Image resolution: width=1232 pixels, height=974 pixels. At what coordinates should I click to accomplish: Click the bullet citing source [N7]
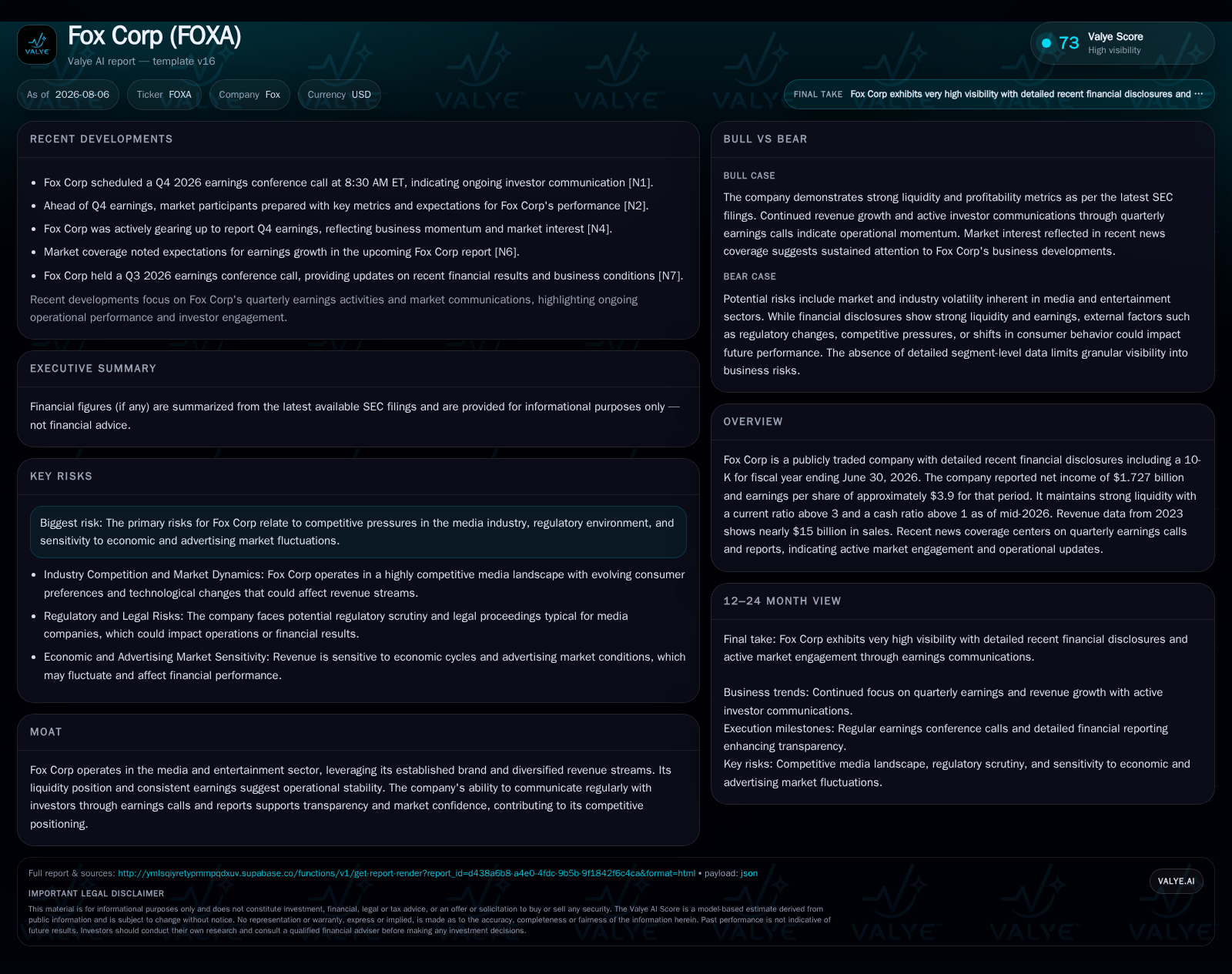pyautogui.click(x=363, y=276)
